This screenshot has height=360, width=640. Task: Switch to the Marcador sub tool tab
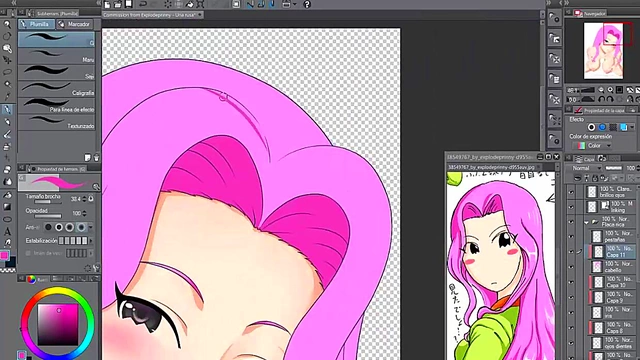click(x=74, y=24)
